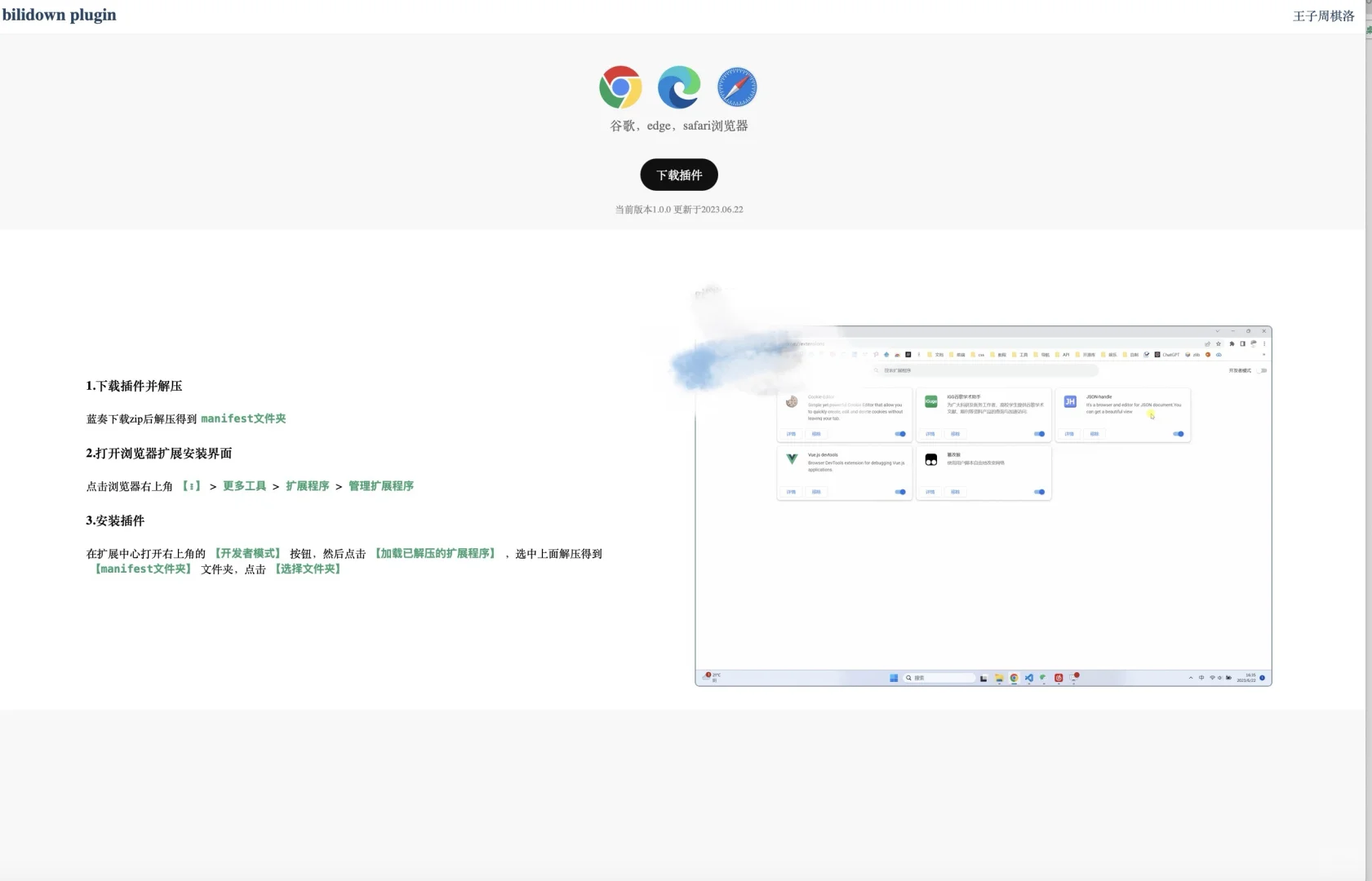
Task: Click the Cookie-Editor cookie icon in demo screenshot
Action: click(792, 401)
